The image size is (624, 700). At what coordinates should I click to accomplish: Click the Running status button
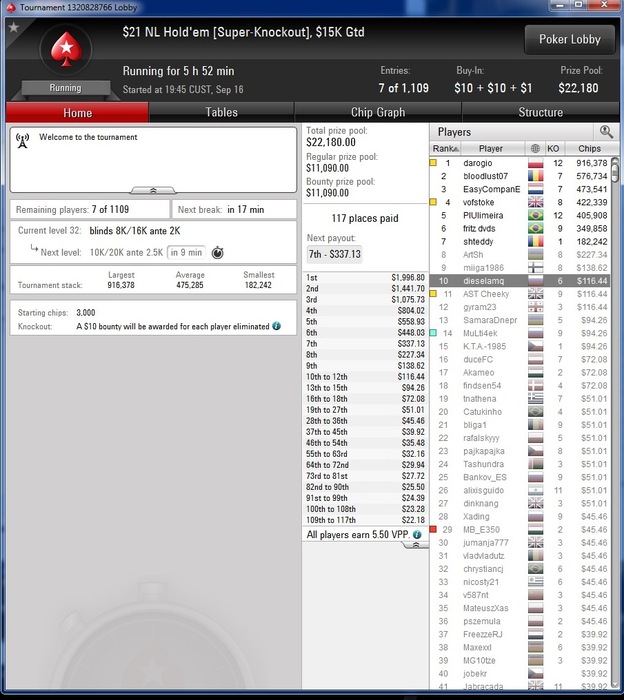(66, 88)
